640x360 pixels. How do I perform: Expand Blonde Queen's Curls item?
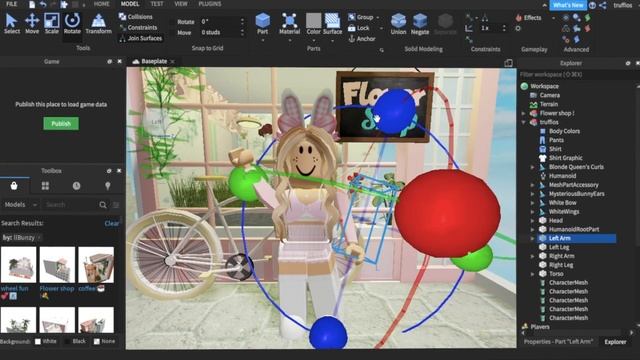point(532,167)
